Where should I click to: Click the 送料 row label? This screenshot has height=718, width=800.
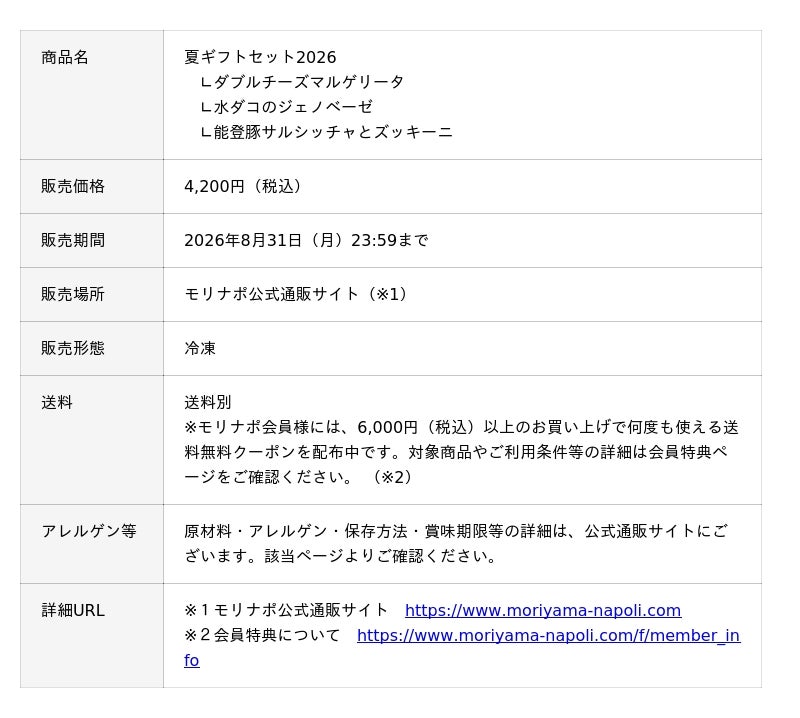tap(57, 403)
